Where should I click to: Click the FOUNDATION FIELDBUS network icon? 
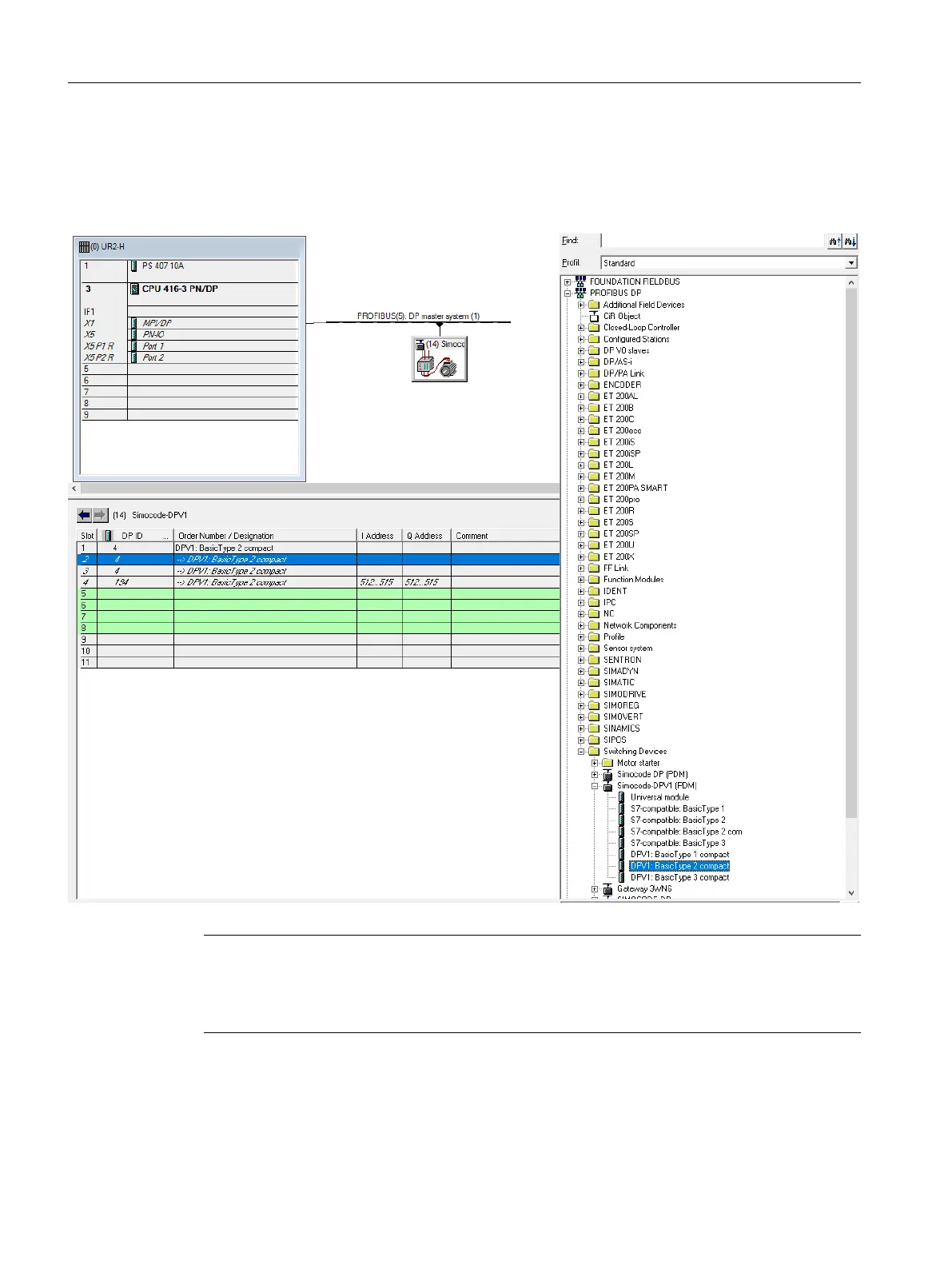(x=581, y=281)
